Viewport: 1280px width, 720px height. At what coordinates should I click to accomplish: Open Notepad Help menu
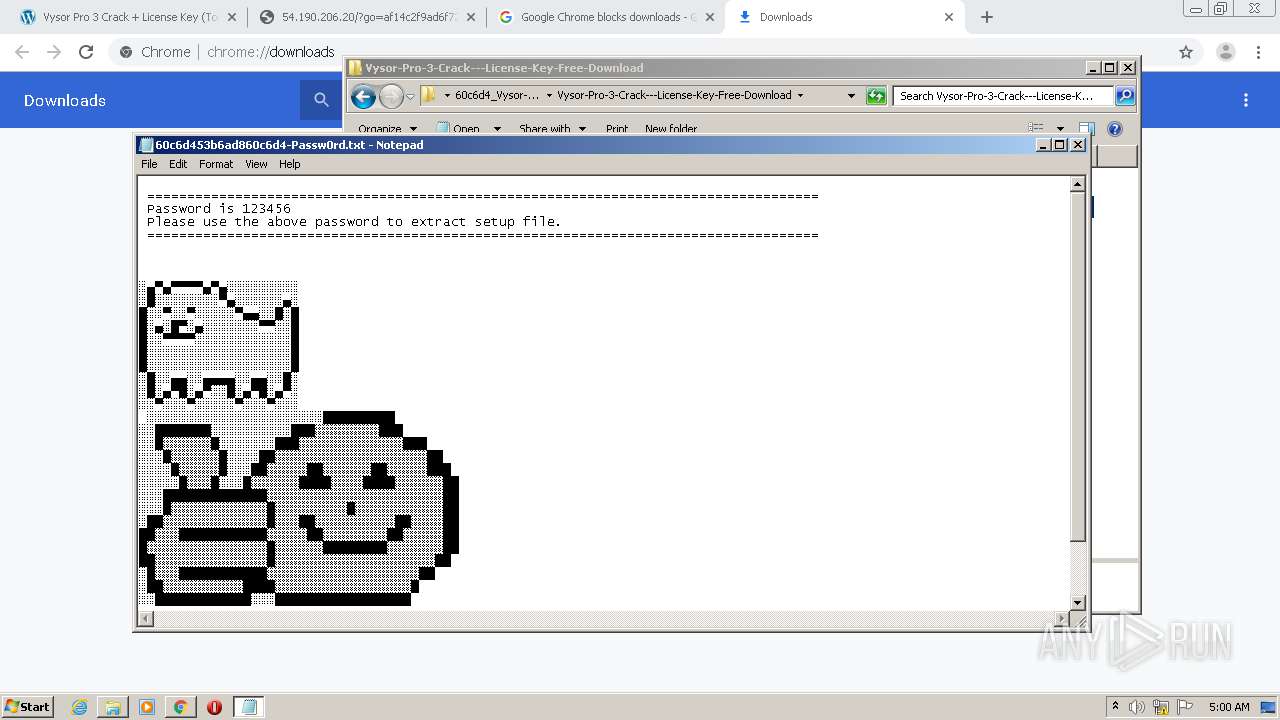[x=289, y=164]
